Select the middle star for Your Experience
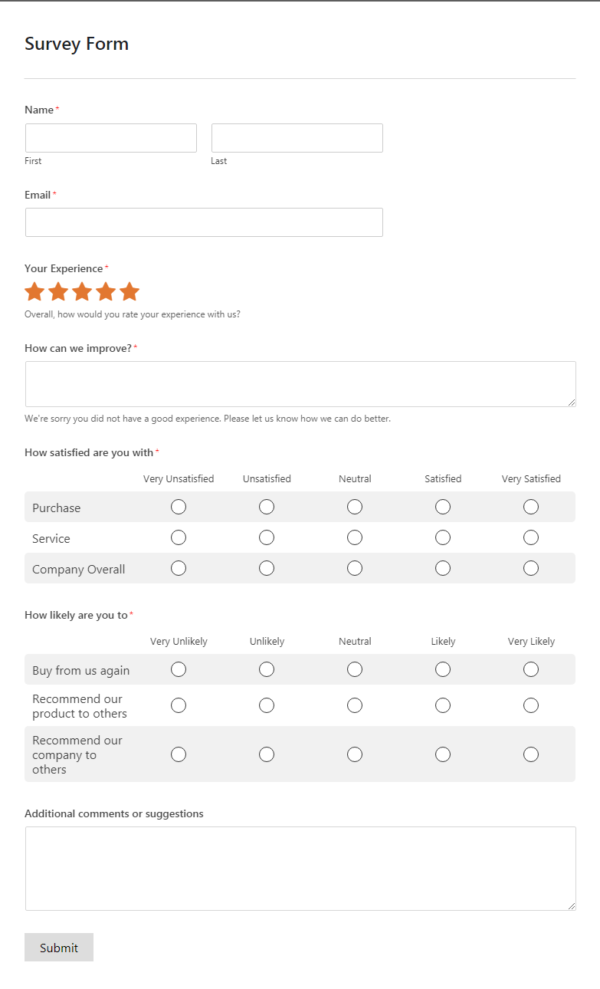The height and width of the screenshot is (989, 600). pos(81,291)
